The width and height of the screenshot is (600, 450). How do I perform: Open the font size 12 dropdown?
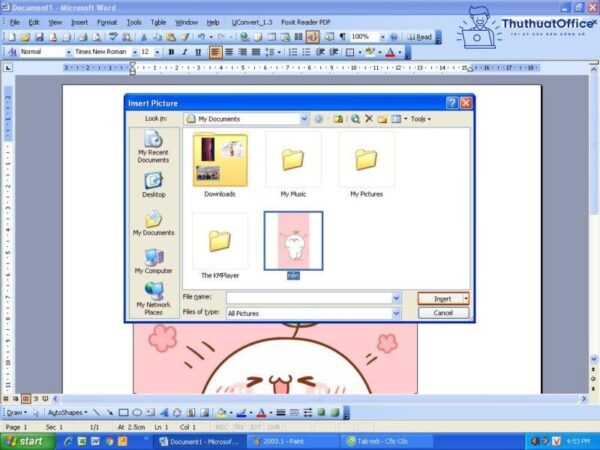[157, 52]
